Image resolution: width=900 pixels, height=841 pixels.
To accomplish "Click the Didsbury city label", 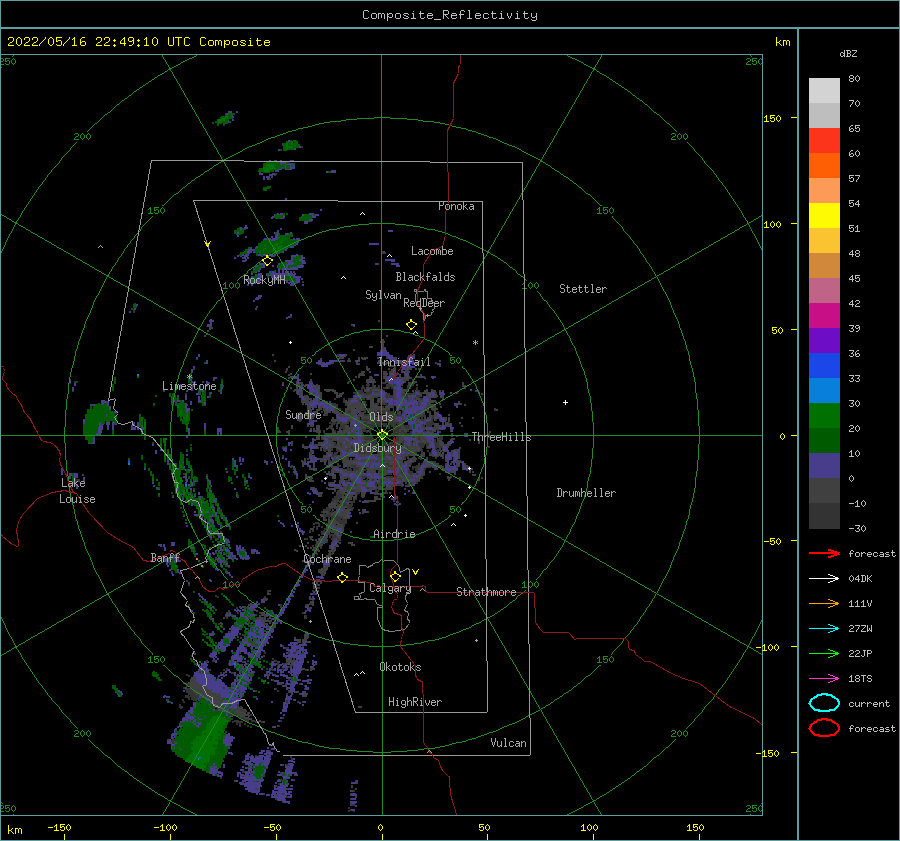I will [377, 448].
